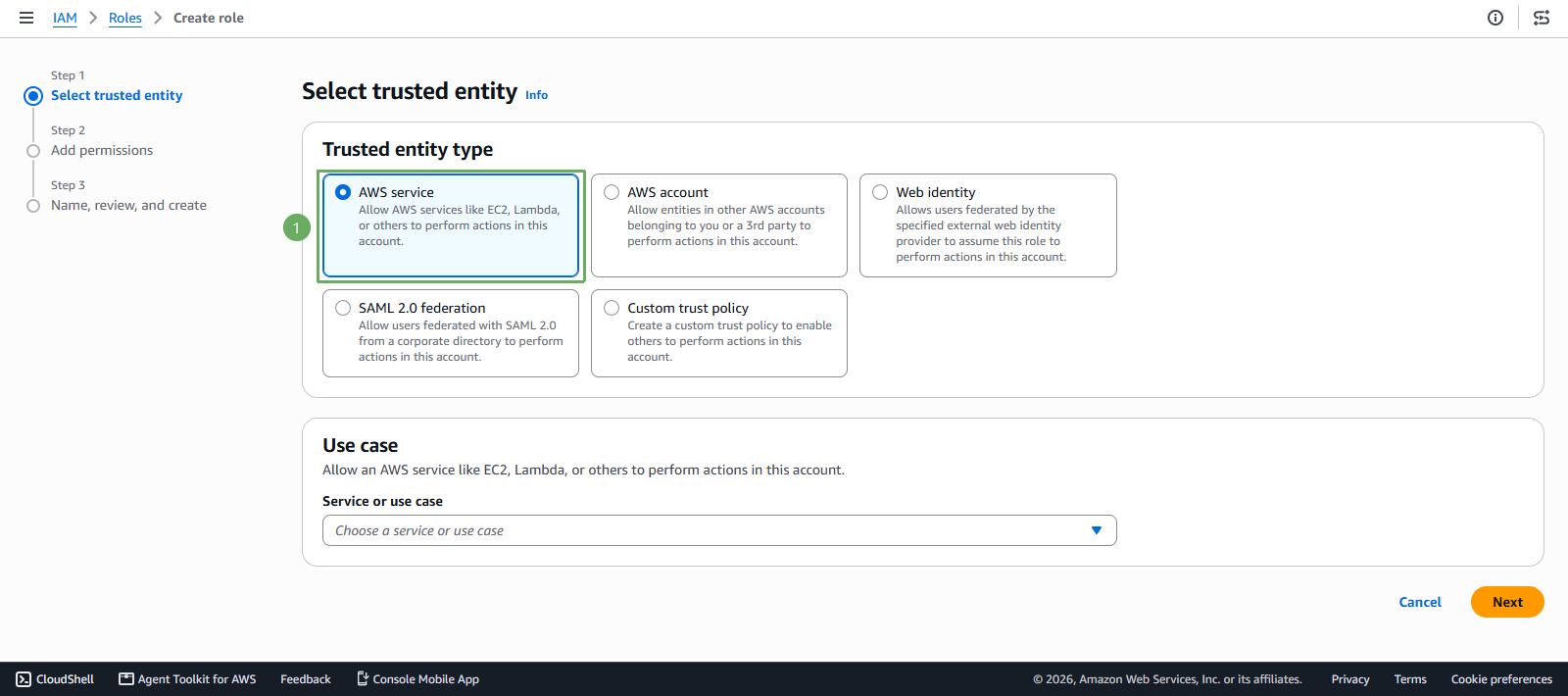Viewport: 1568px width, 696px height.
Task: Click Select trusted entity step
Action: 117,95
